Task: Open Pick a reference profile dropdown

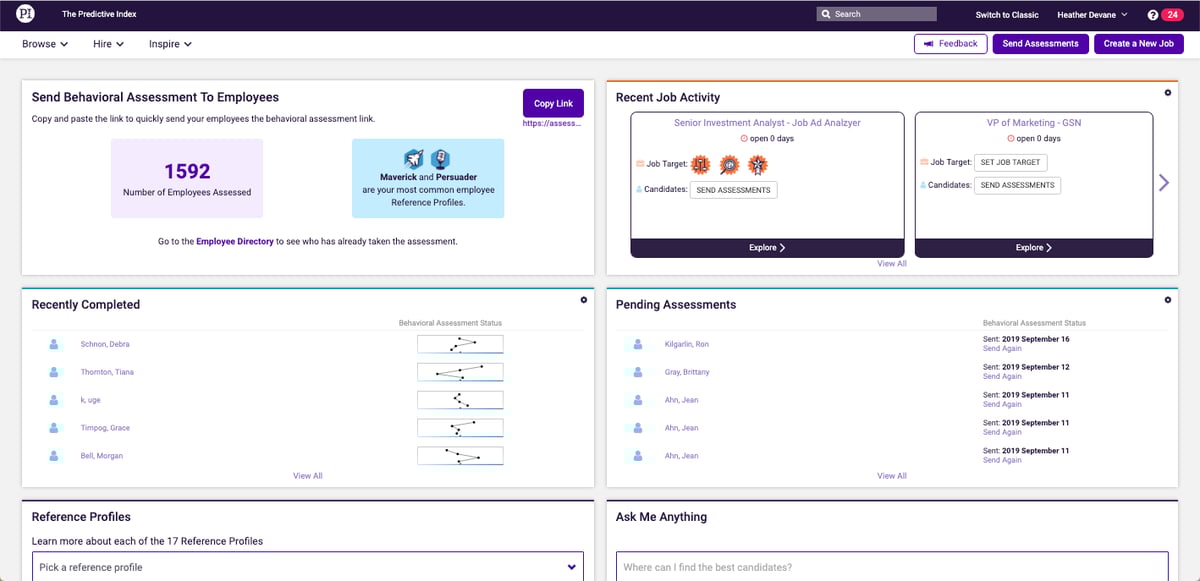Action: point(308,567)
